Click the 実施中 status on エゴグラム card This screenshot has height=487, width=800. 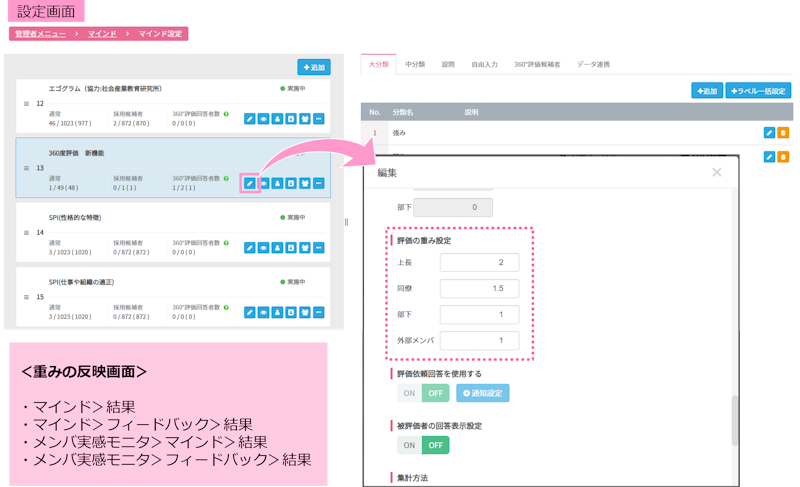[x=293, y=89]
